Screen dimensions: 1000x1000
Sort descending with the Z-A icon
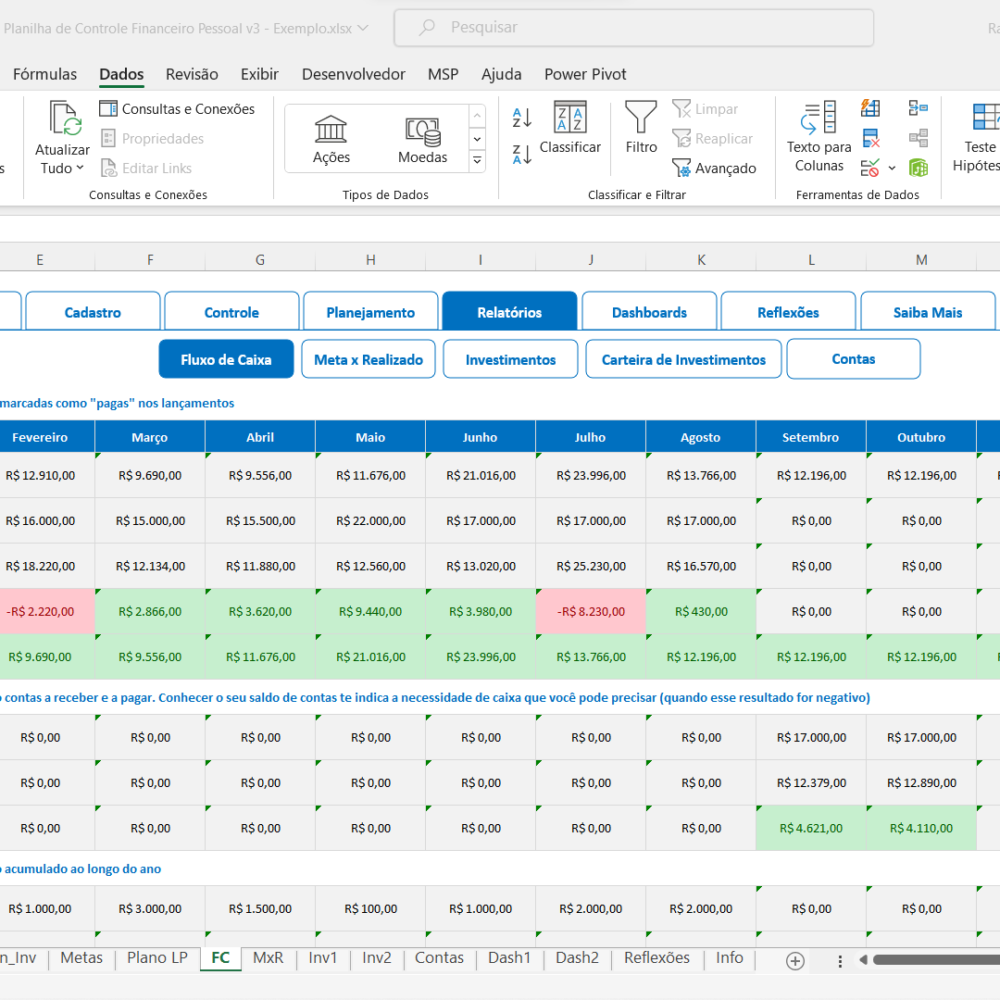point(522,154)
